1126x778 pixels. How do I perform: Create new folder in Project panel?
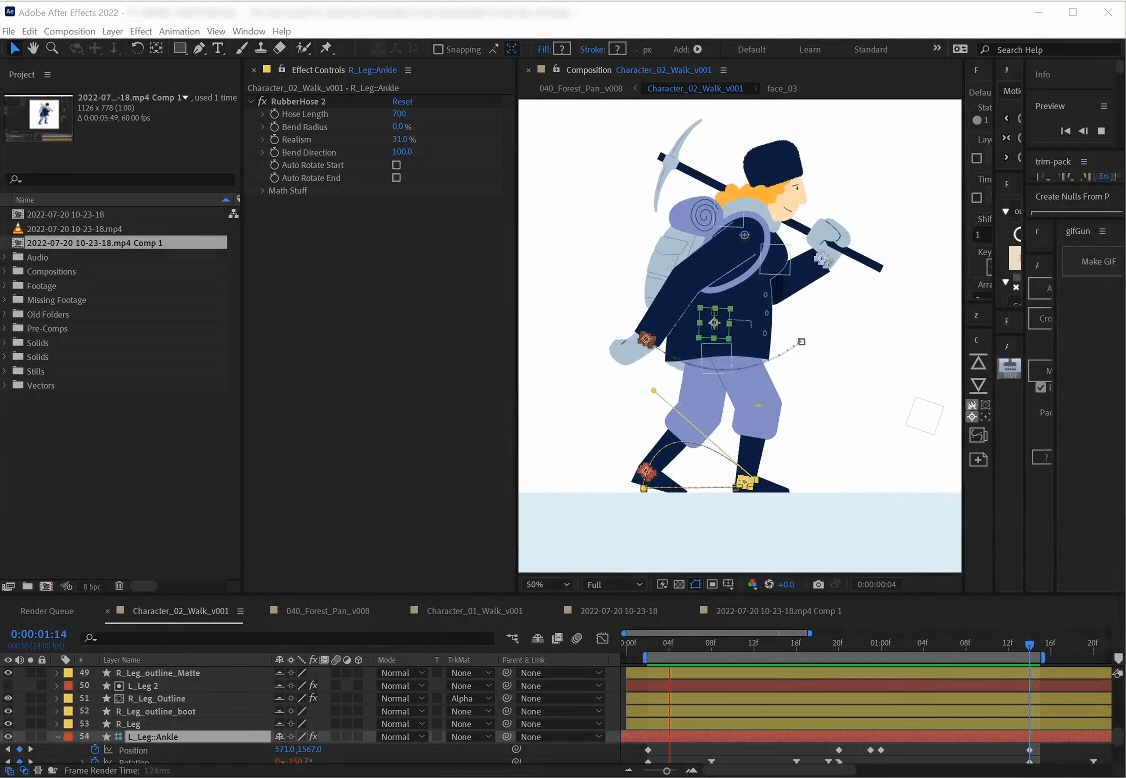(x=27, y=586)
